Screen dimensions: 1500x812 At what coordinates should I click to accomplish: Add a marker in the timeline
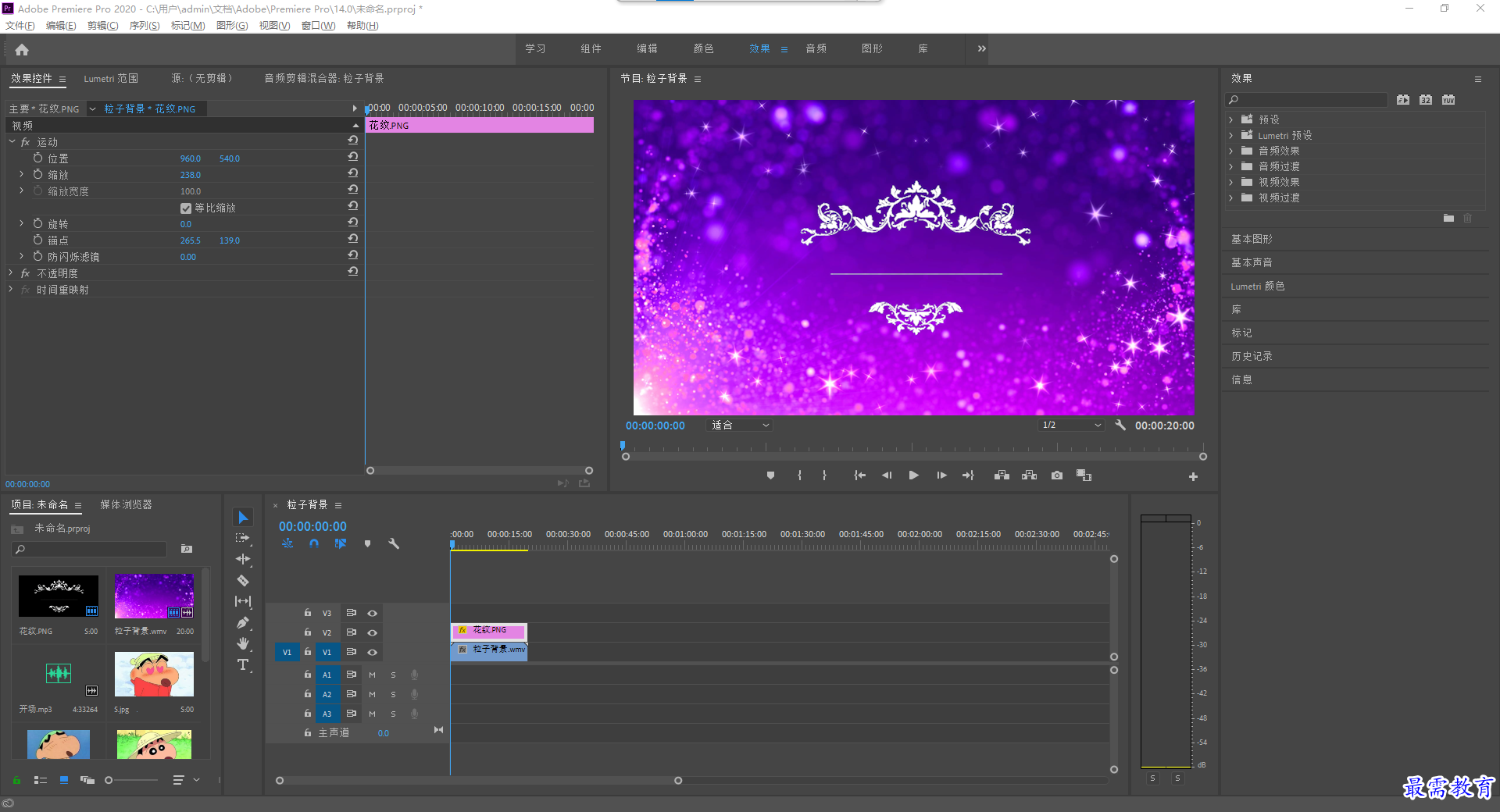coord(367,543)
